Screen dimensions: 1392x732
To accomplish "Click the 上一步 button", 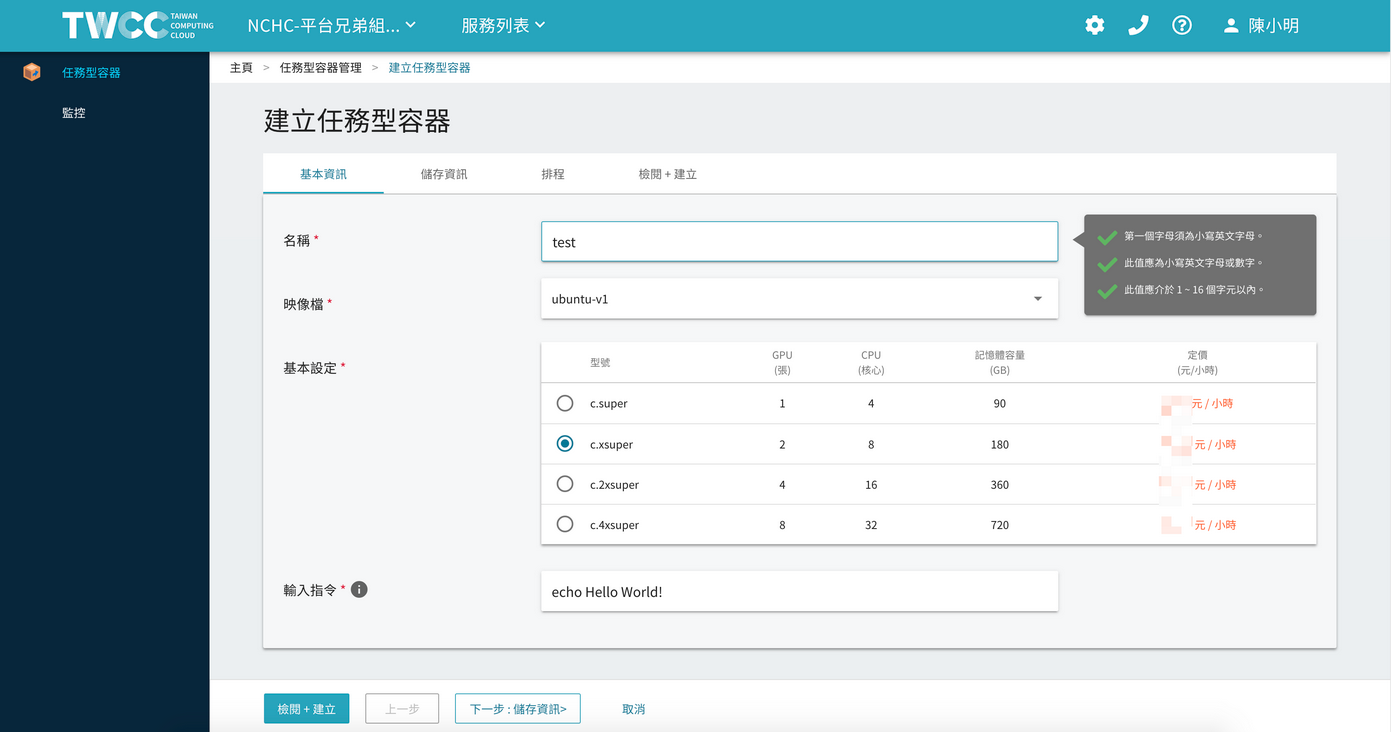I will [402, 709].
